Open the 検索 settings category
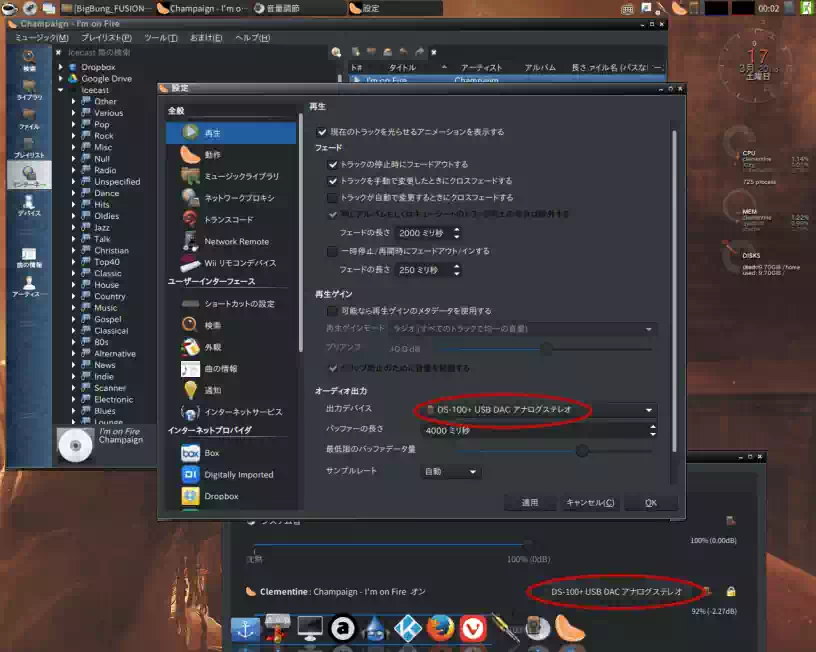816x652 pixels. click(231, 325)
